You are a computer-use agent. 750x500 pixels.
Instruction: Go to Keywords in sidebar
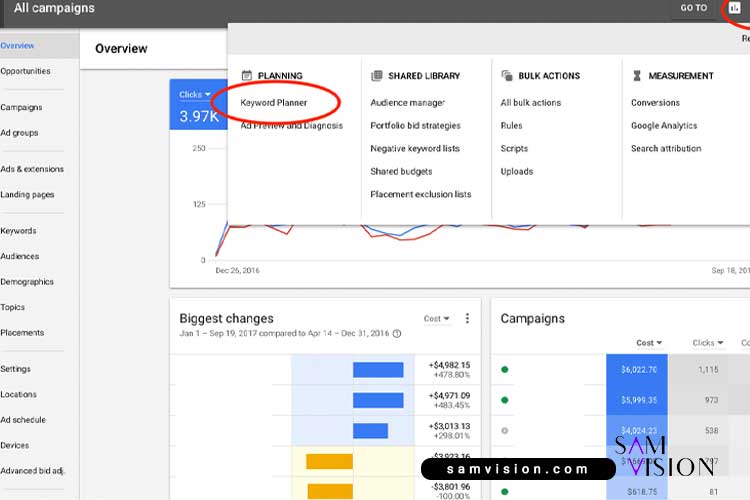[x=18, y=231]
